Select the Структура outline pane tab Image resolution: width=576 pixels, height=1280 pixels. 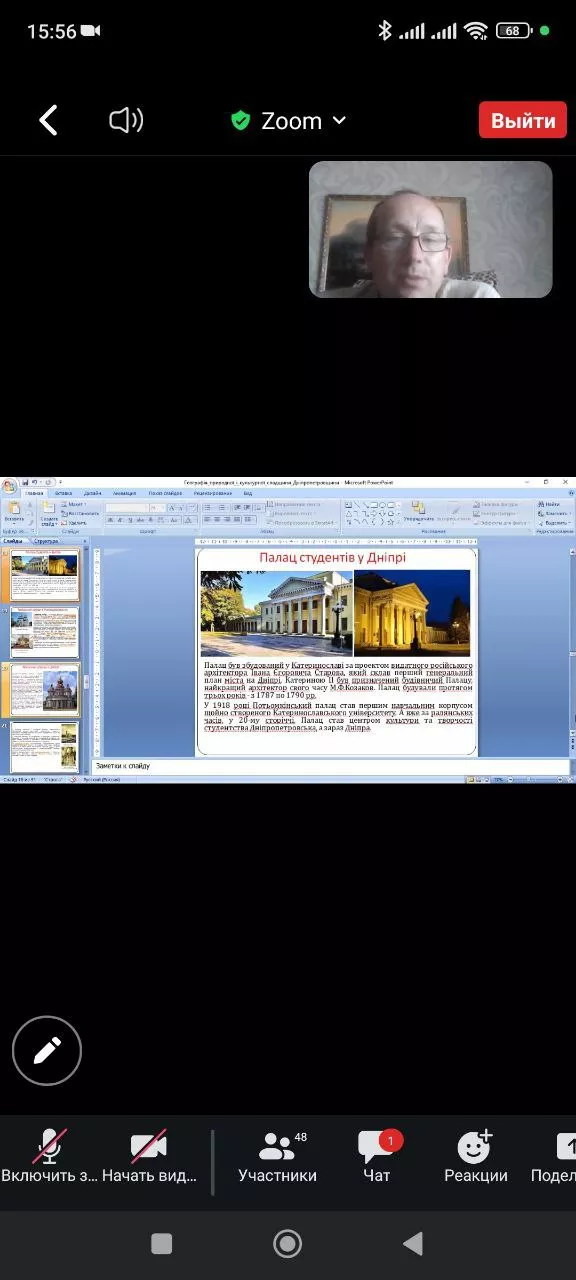point(46,541)
